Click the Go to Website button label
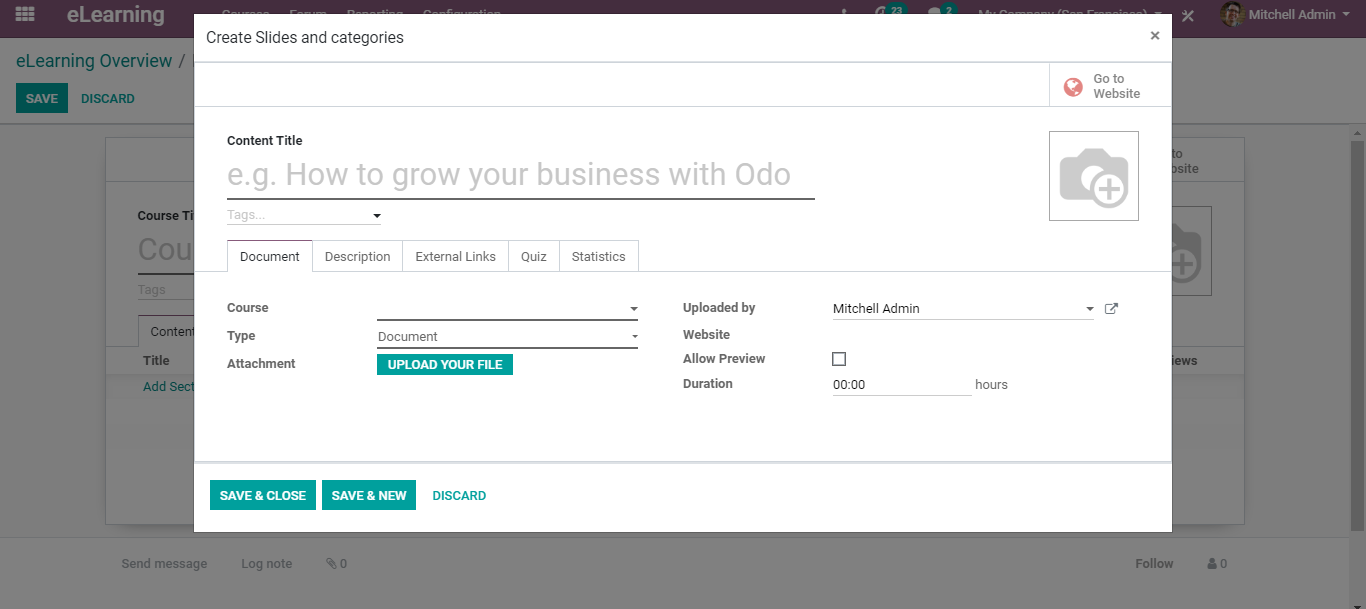 click(1116, 86)
